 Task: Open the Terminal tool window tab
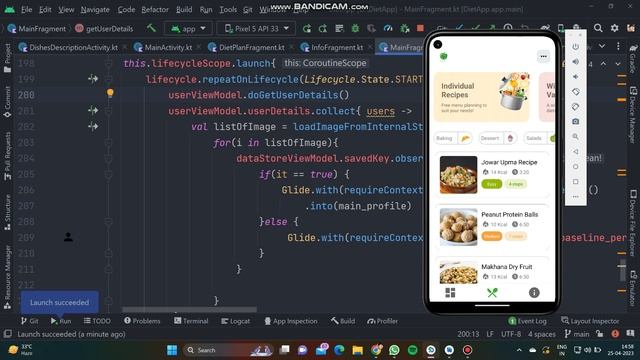click(x=191, y=321)
